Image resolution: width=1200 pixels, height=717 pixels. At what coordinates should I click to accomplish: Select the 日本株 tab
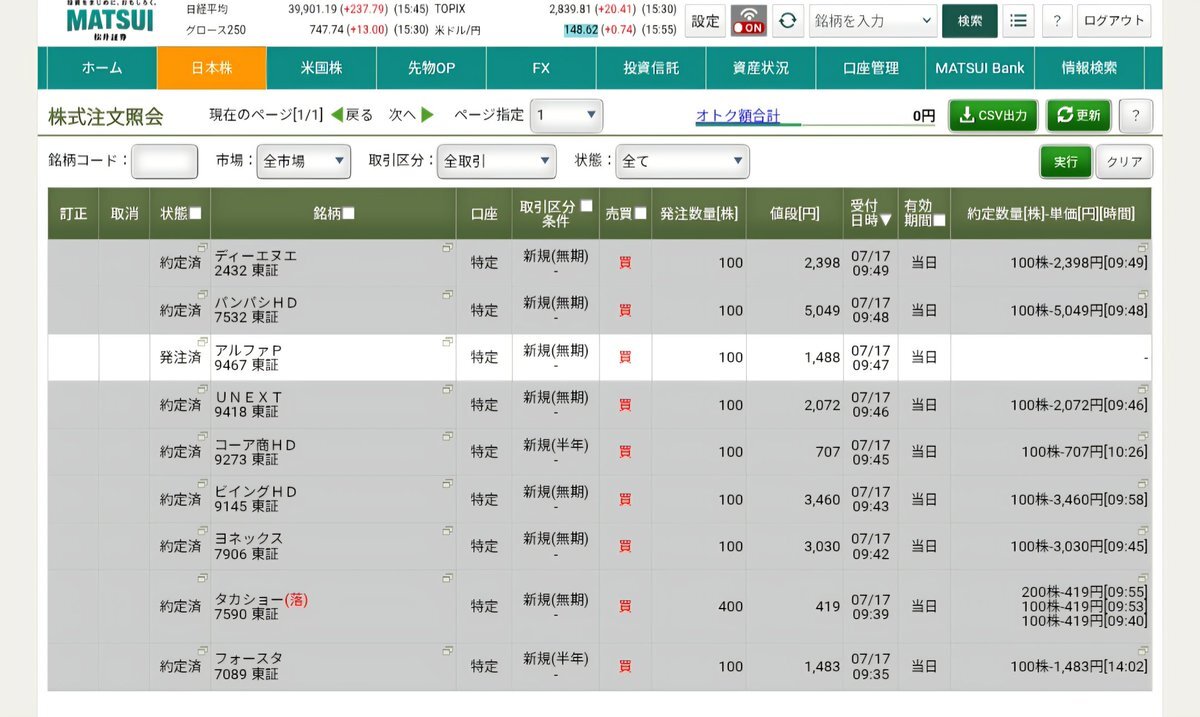point(212,68)
